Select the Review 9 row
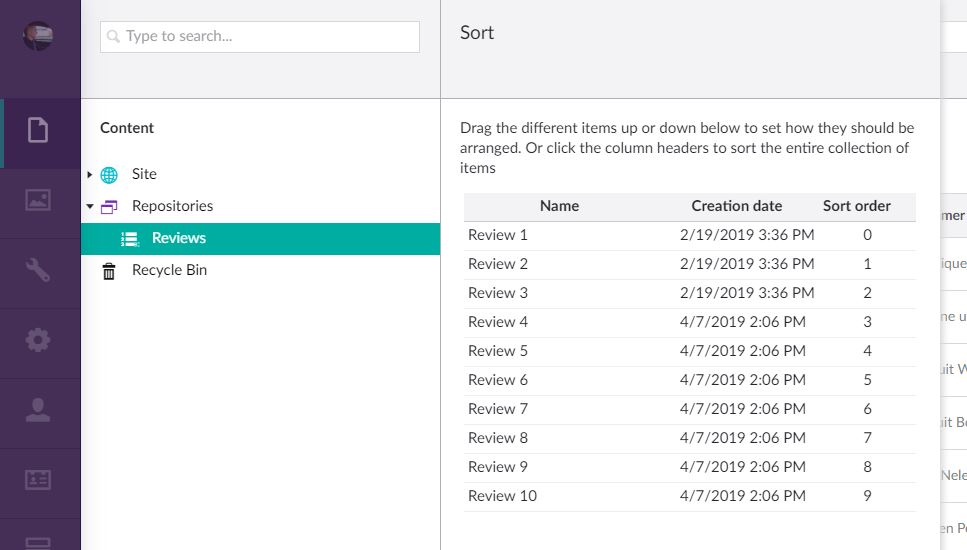This screenshot has height=550, width=967. point(689,467)
